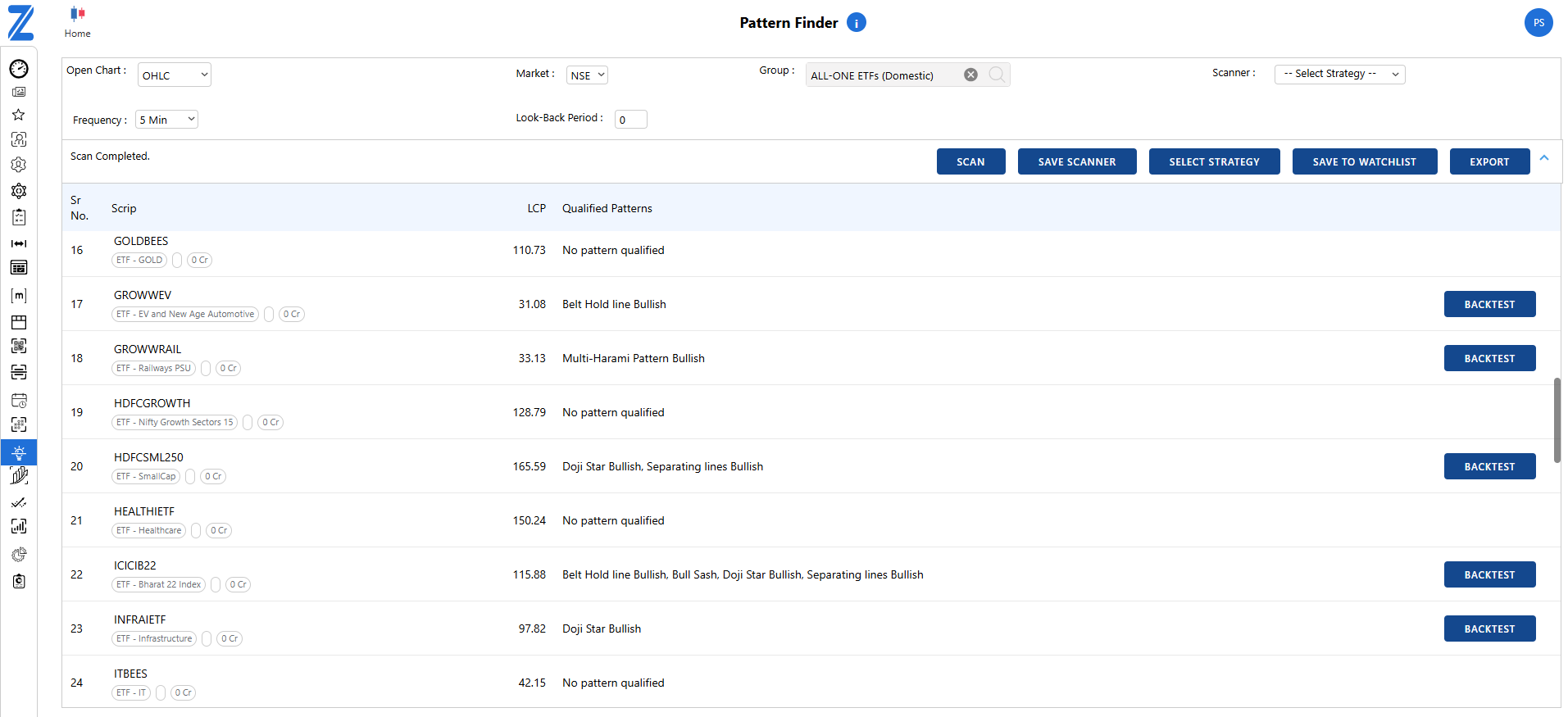Click the SCAN button

point(970,162)
